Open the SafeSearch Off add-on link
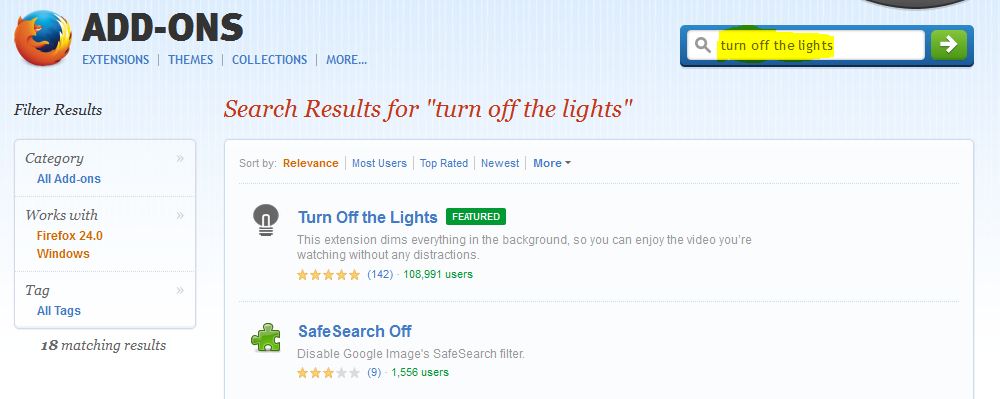This screenshot has height=399, width=1000. 355,331
